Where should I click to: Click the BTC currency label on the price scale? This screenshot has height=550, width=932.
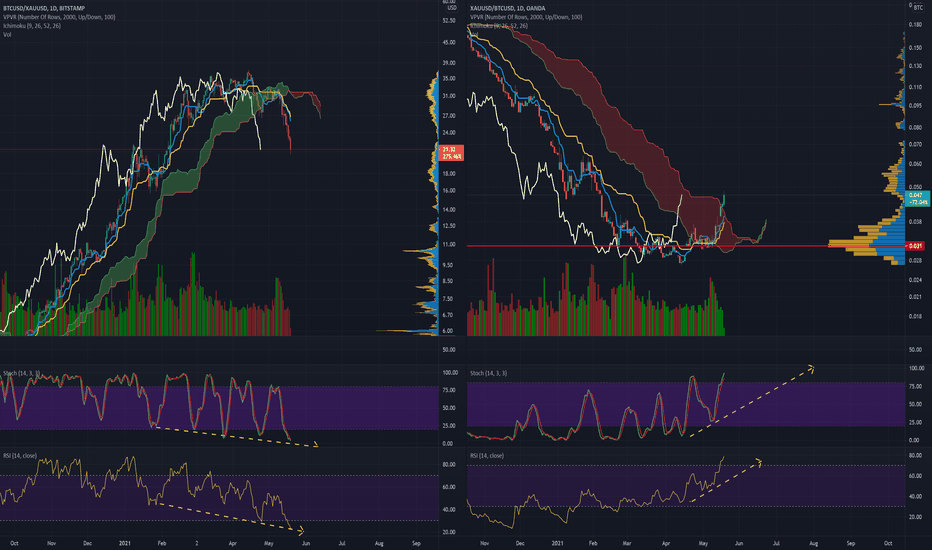[x=918, y=8]
